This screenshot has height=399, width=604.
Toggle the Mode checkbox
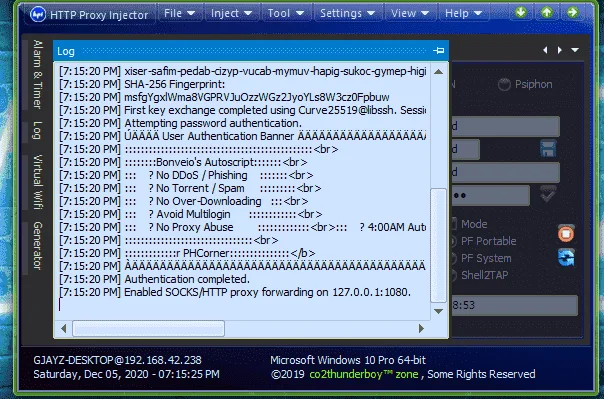(454, 224)
